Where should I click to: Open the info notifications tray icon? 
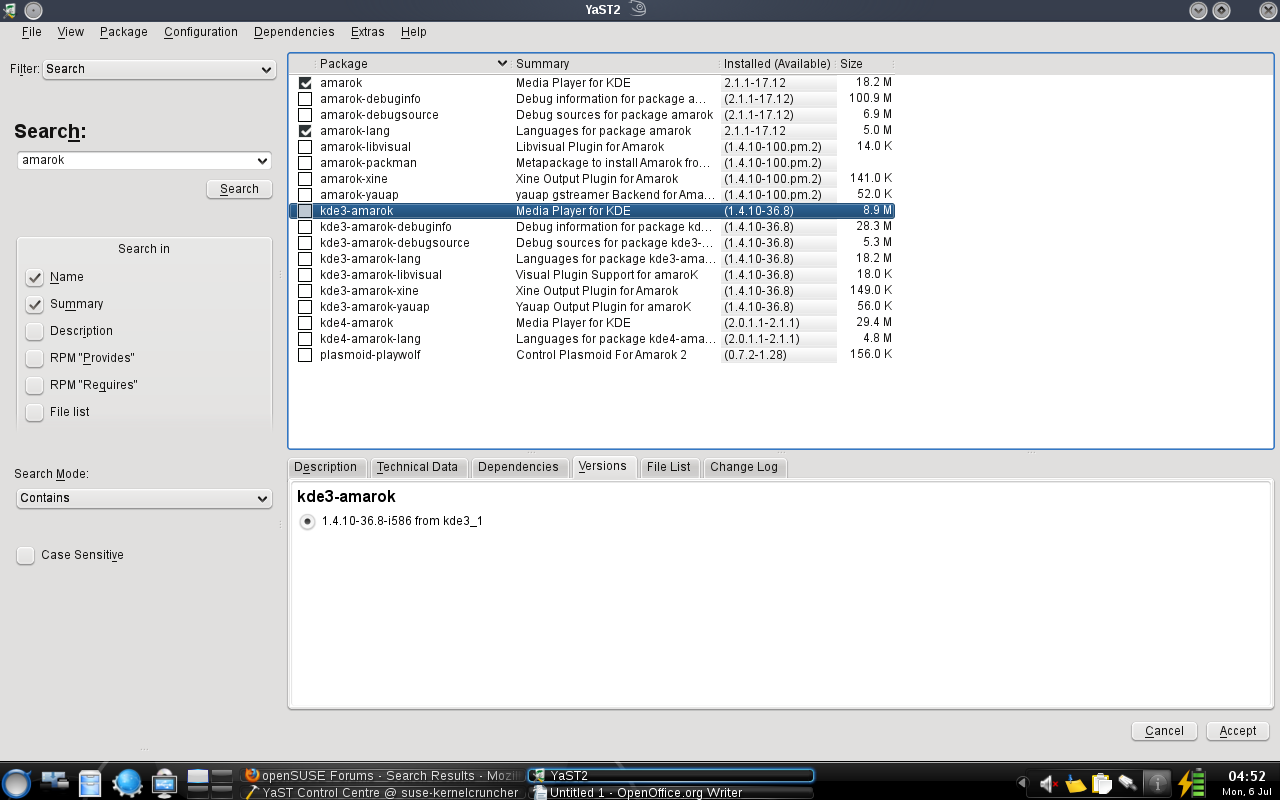(1157, 783)
